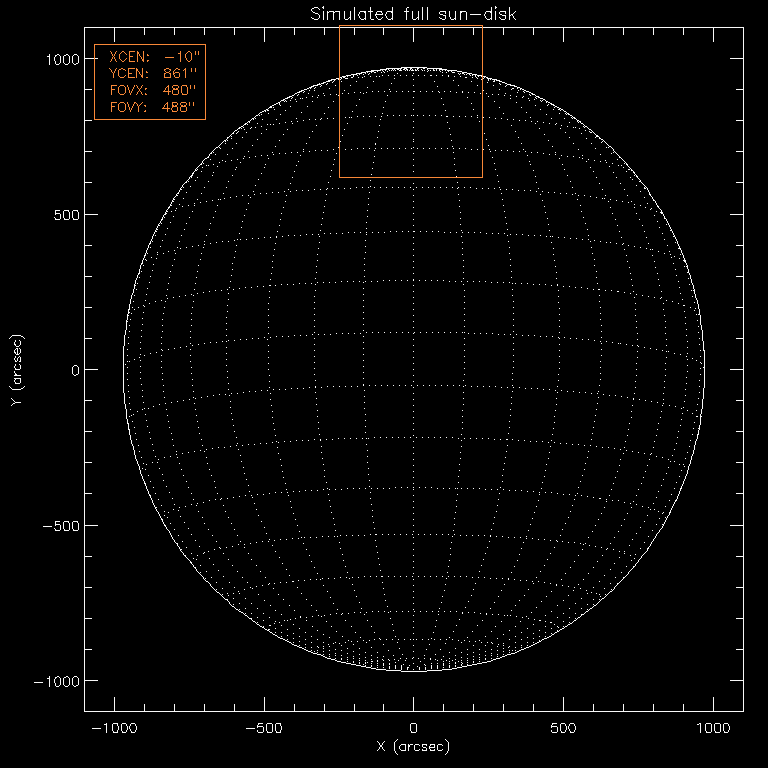This screenshot has height=768, width=768.
Task: Click the 'Y (arcsec)' axis label
Action: [15, 370]
